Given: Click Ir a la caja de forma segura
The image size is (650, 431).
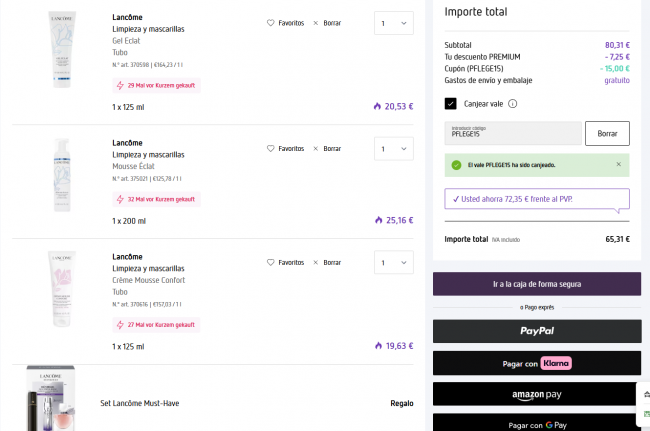Looking at the screenshot, I should point(536,284).
